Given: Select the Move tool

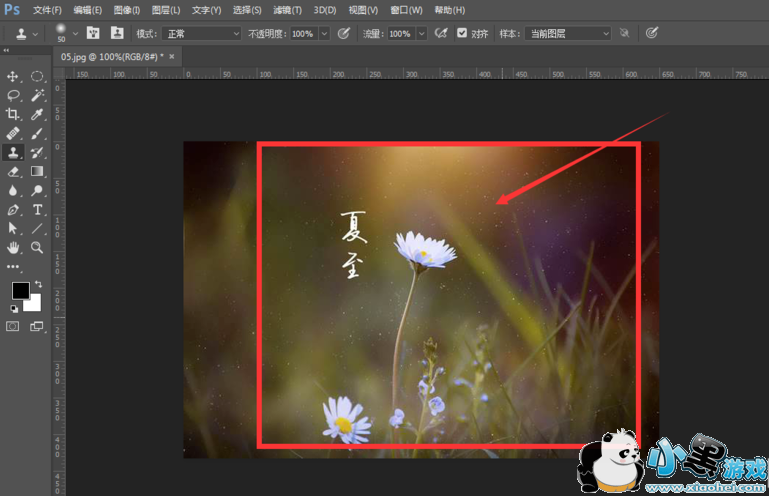Looking at the screenshot, I should (14, 76).
